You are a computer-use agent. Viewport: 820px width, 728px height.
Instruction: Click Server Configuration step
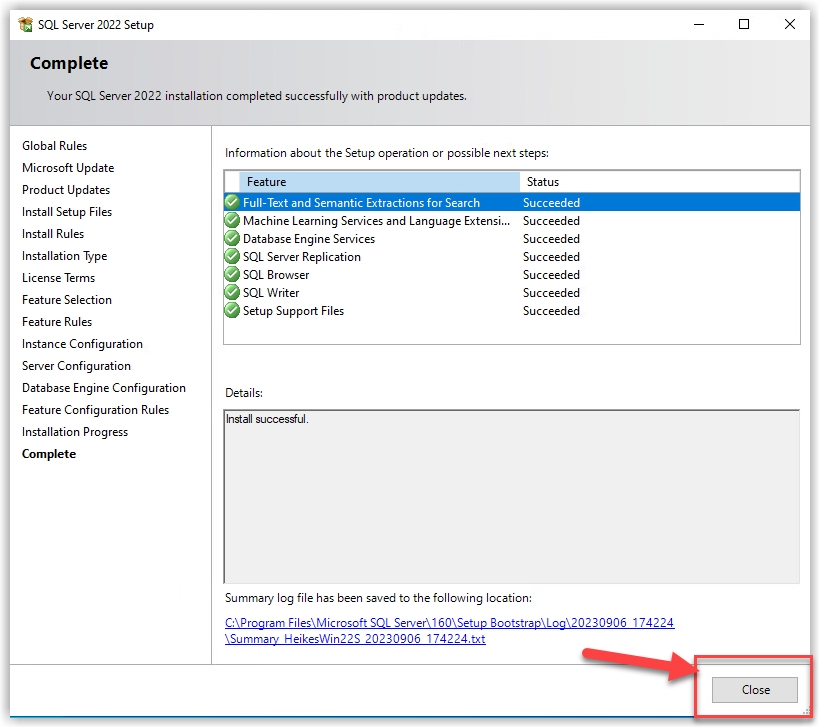pyautogui.click(x=76, y=366)
